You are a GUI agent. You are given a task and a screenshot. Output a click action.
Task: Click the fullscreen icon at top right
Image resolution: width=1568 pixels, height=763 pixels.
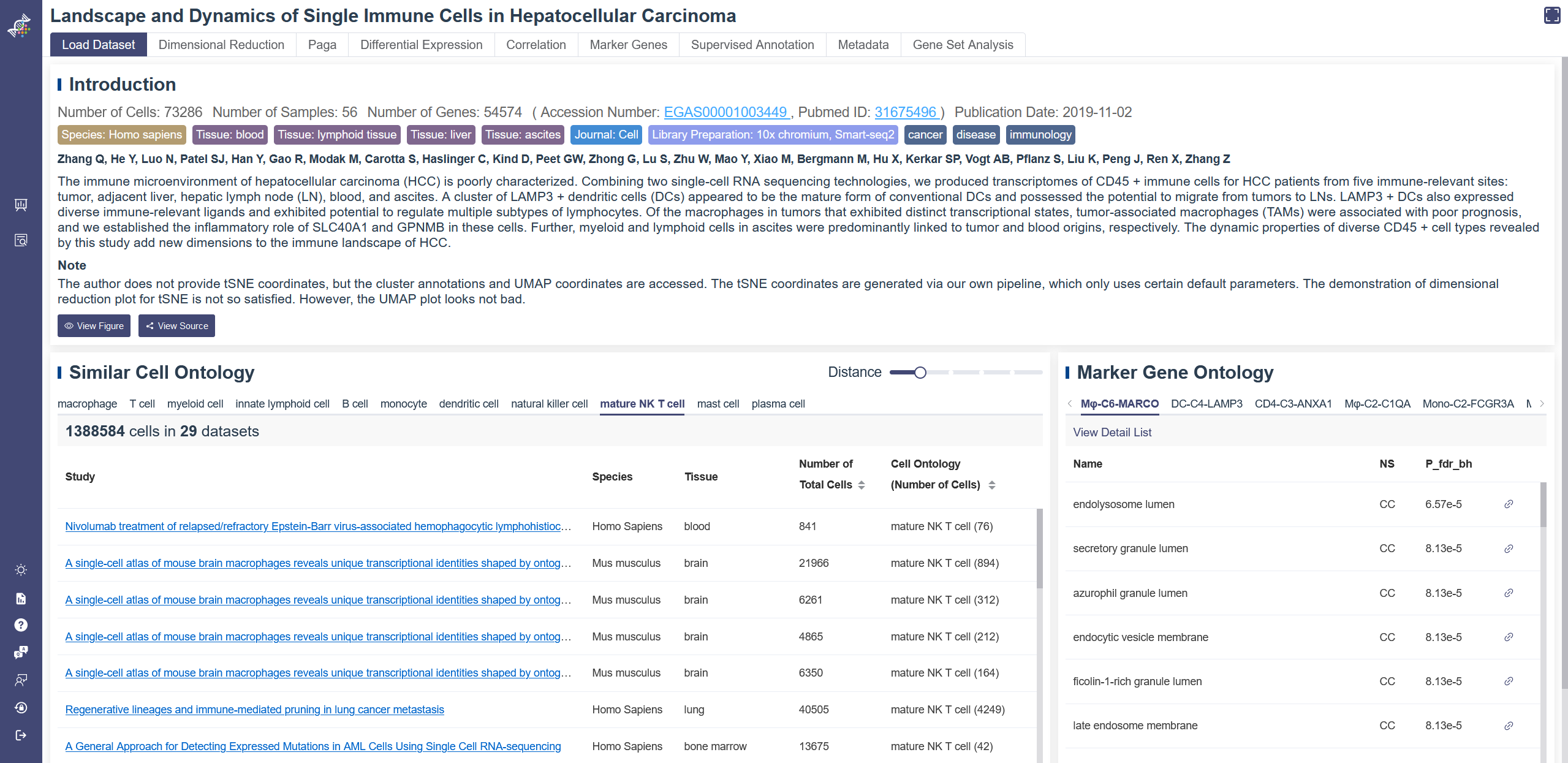[1552, 15]
